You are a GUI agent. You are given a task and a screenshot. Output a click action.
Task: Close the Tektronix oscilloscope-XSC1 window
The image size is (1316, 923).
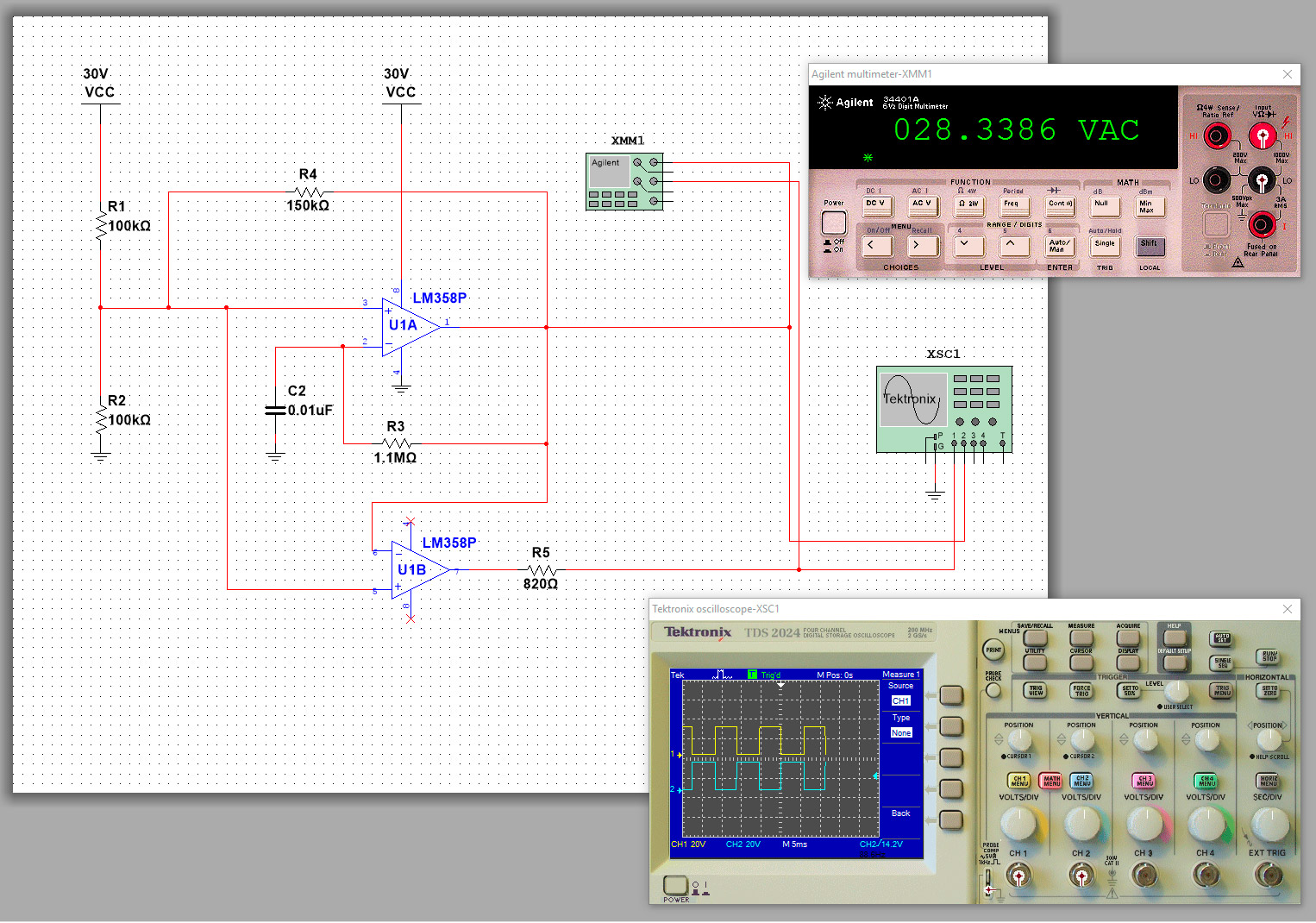click(x=1288, y=609)
